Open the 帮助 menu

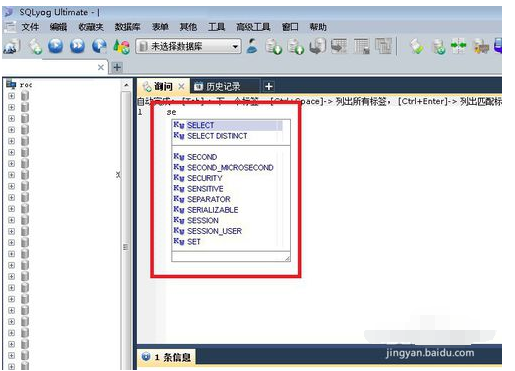(318, 27)
